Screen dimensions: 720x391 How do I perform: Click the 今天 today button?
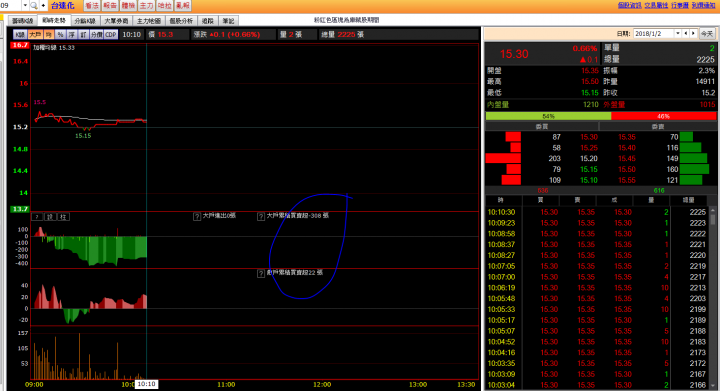(707, 34)
